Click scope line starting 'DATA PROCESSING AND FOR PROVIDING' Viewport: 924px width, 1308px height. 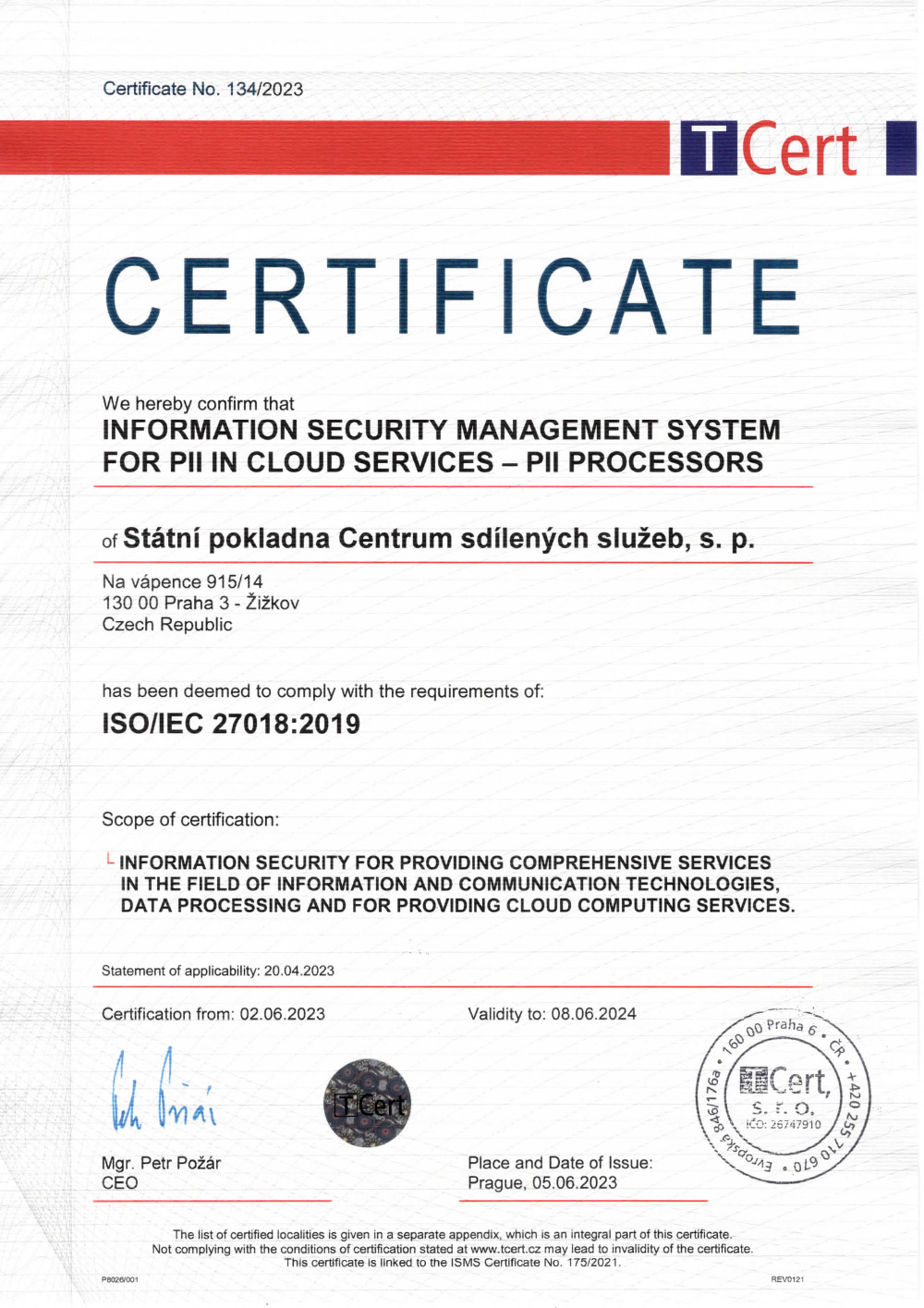[457, 905]
